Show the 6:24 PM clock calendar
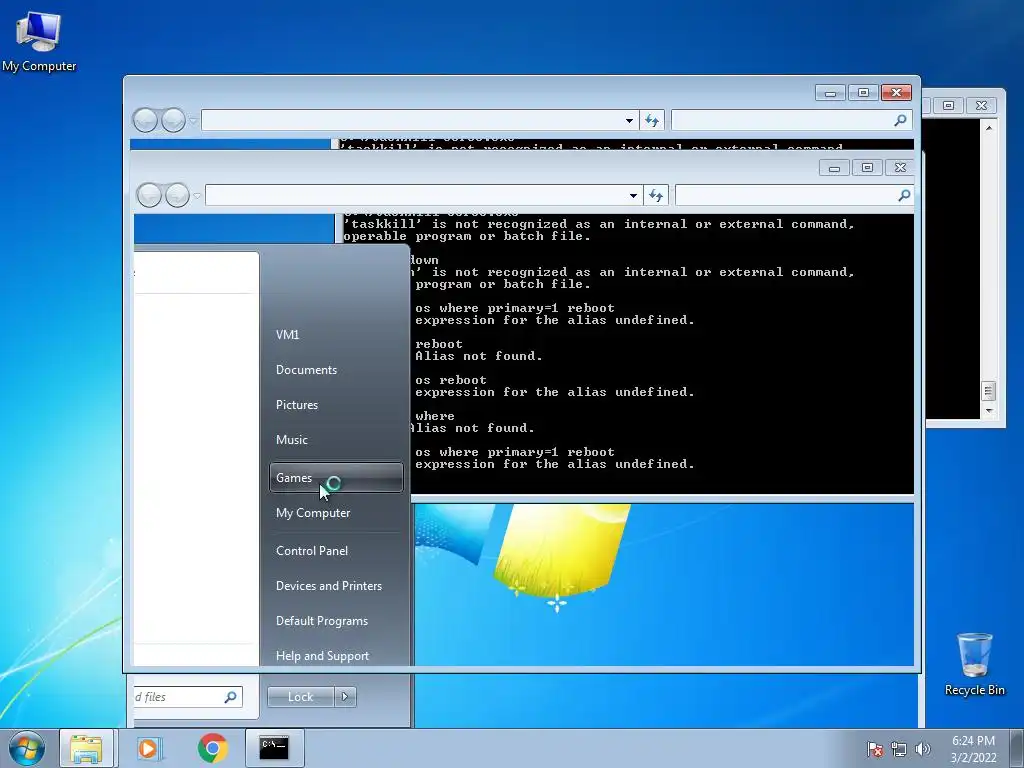Viewport: 1024px width, 768px height. click(973, 749)
